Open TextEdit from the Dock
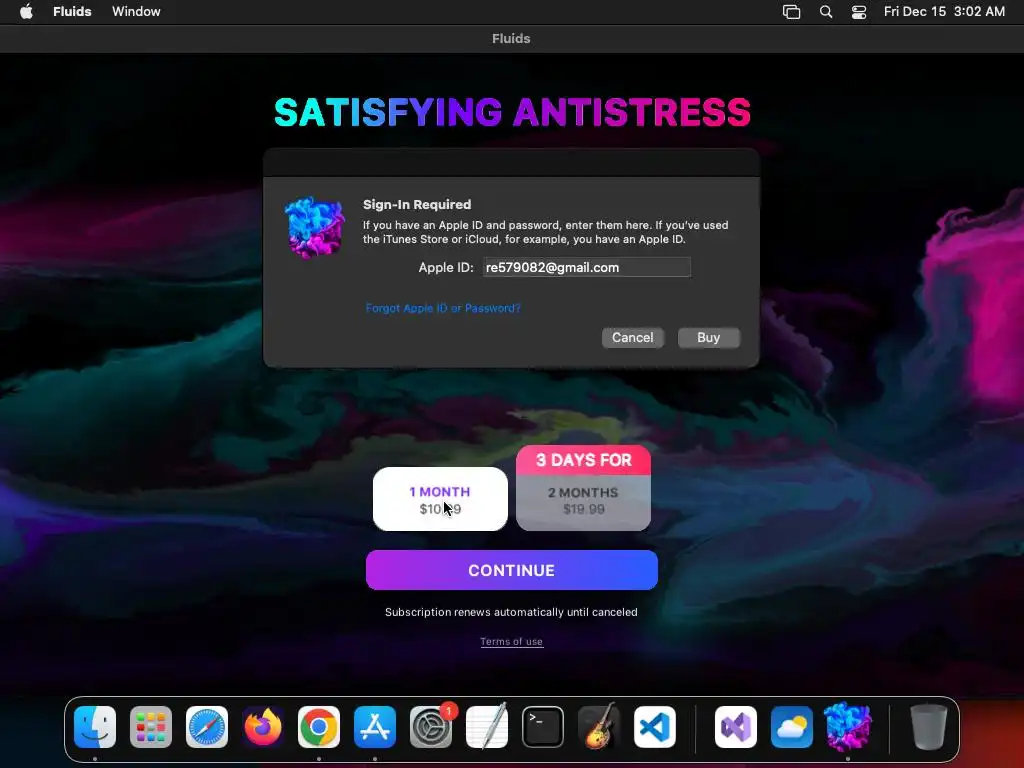The height and width of the screenshot is (768, 1024). coord(487,727)
